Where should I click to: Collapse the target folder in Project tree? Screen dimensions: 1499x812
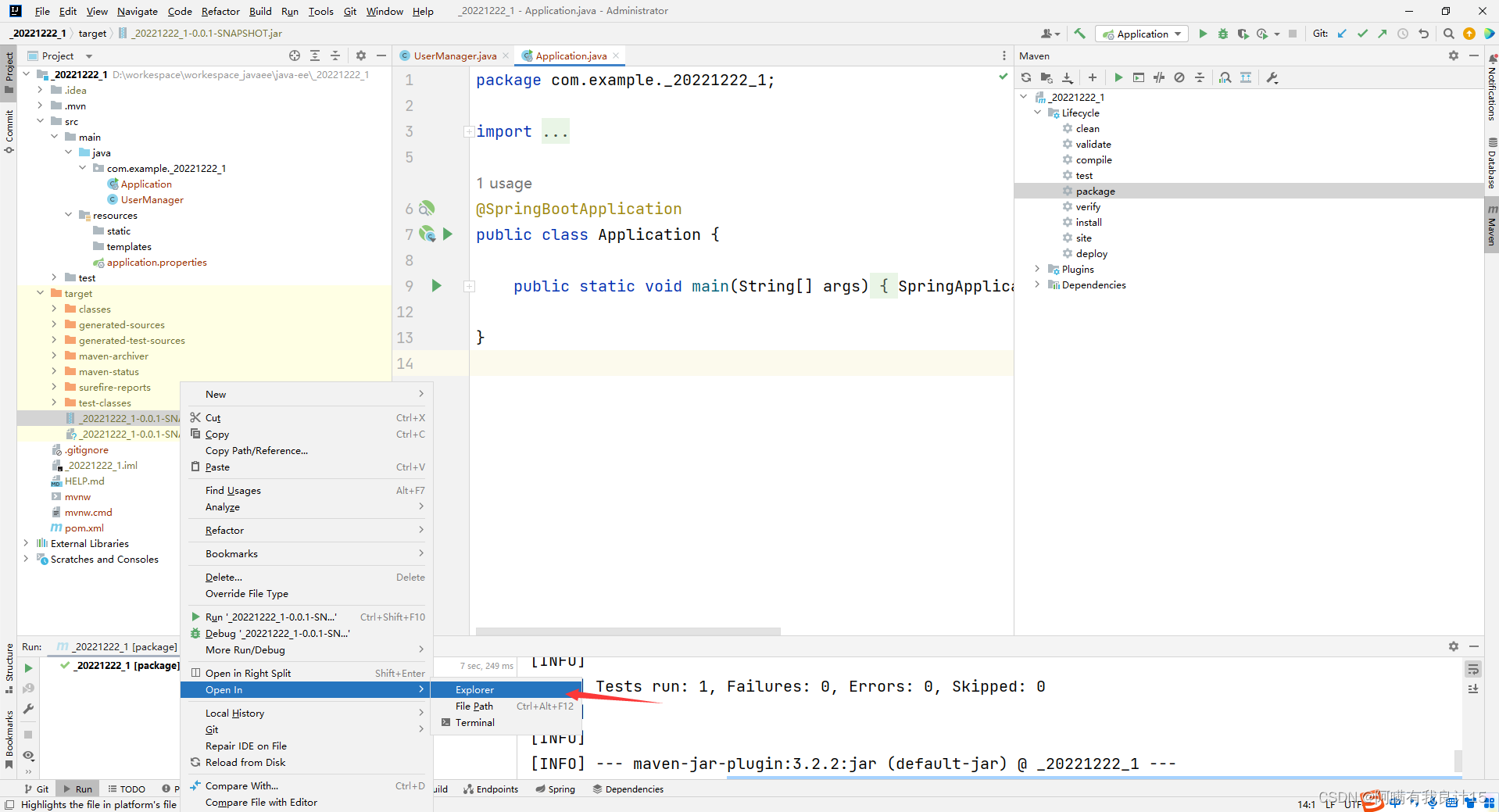pyautogui.click(x=41, y=293)
